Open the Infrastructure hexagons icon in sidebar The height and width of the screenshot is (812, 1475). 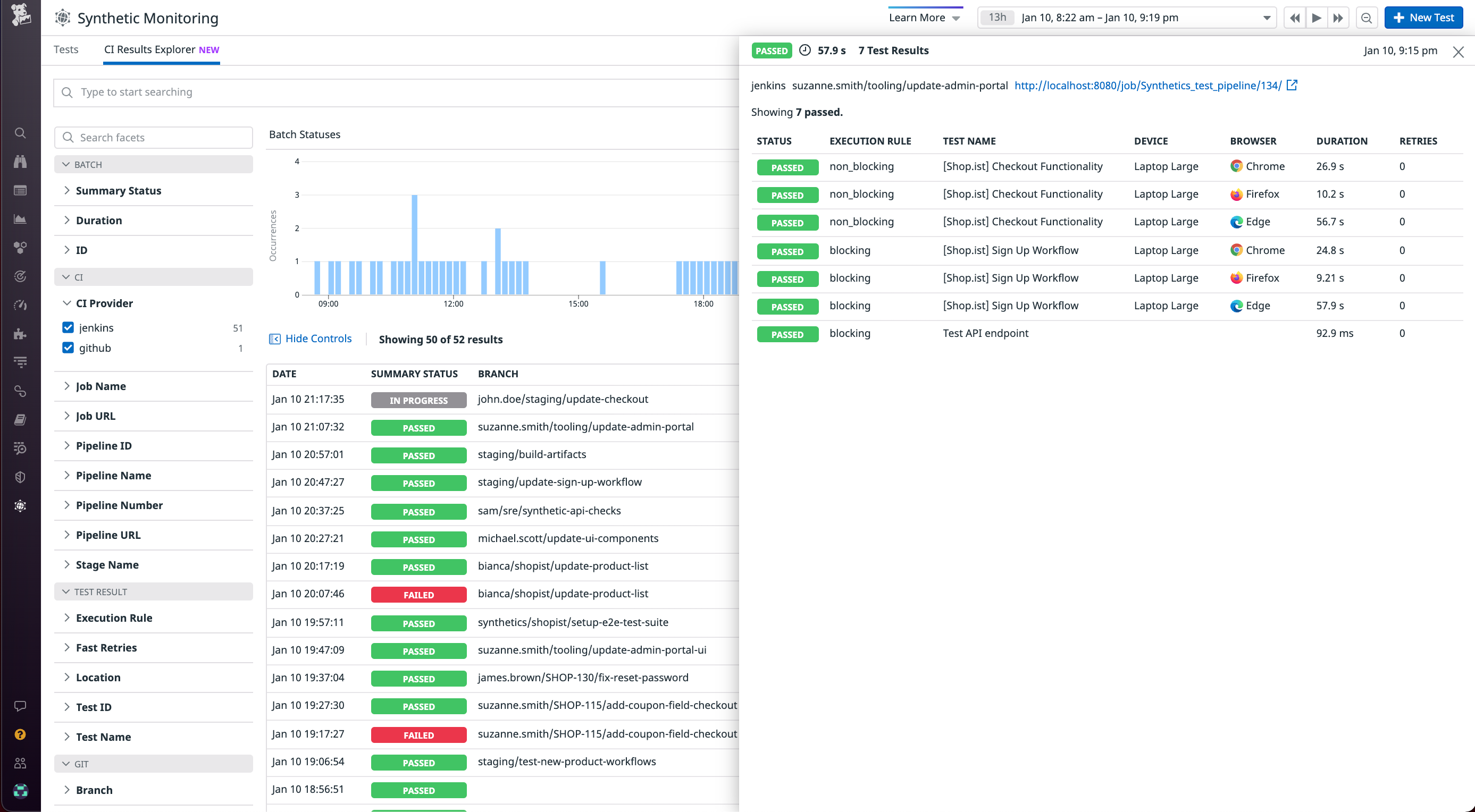click(20, 248)
